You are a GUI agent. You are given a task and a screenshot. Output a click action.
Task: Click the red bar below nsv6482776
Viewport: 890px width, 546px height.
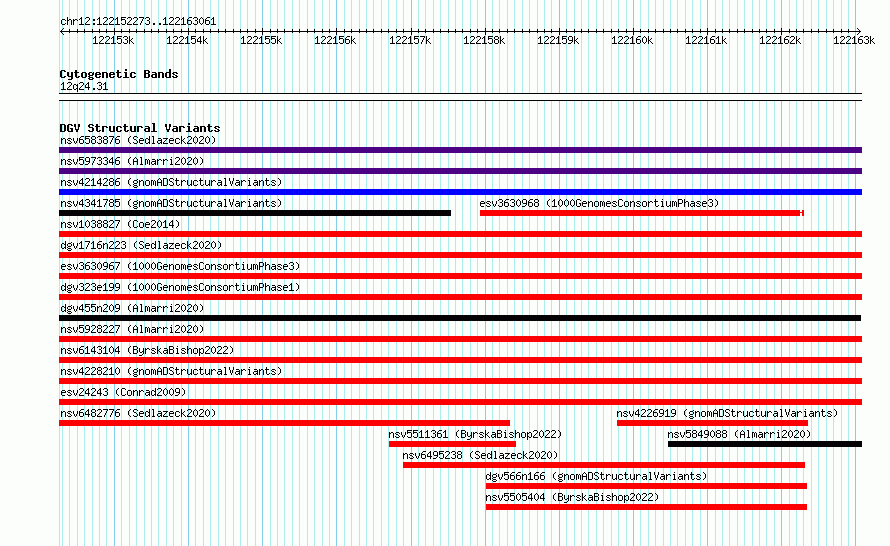284,423
